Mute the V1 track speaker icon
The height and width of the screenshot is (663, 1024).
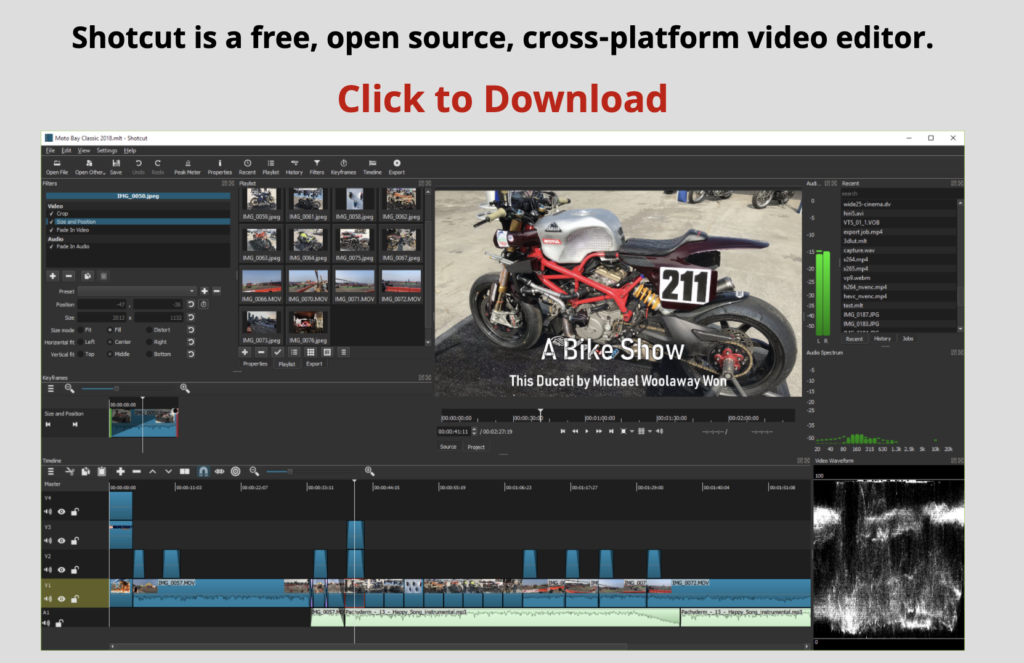point(48,598)
